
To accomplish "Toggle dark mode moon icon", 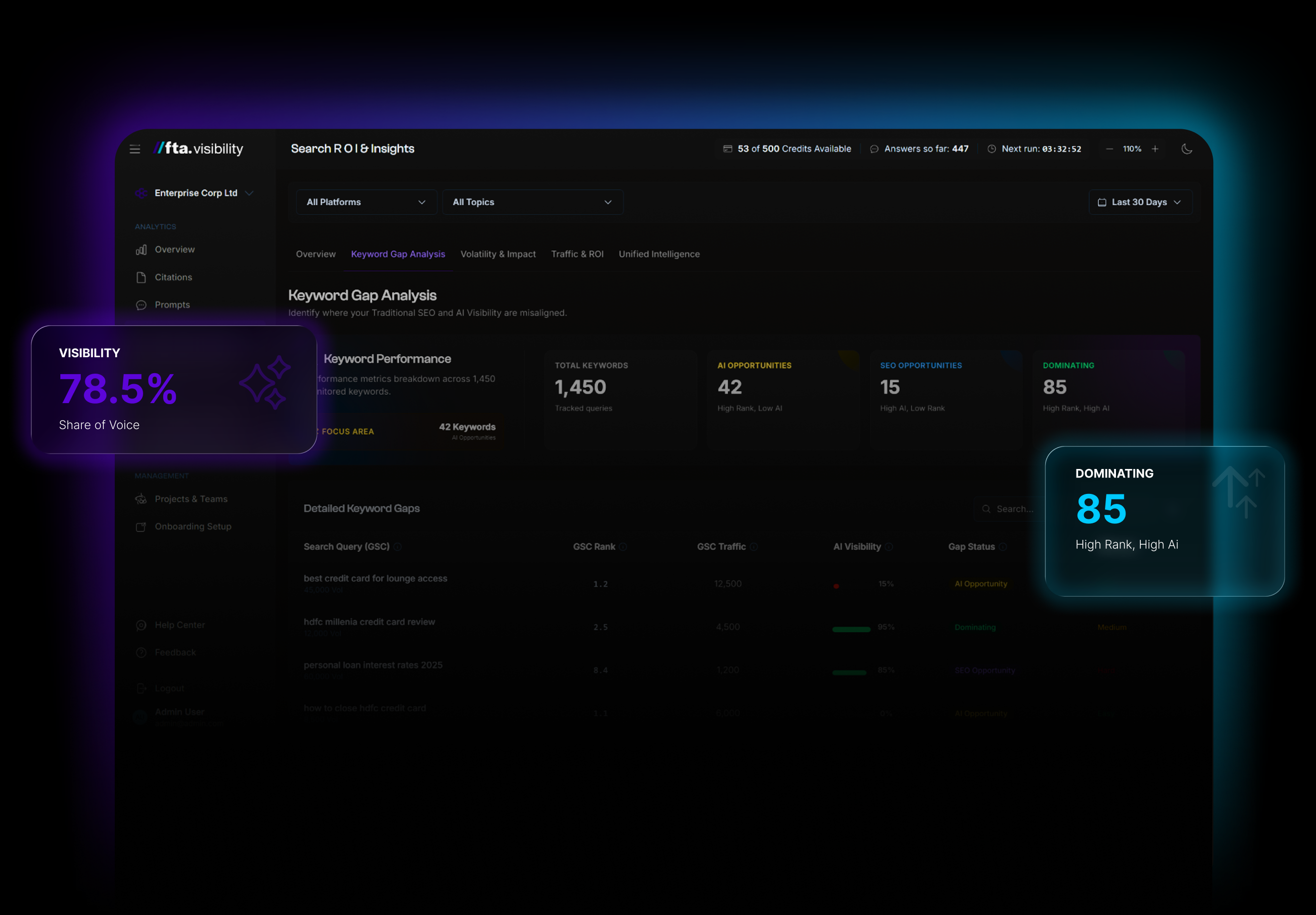I will [1187, 149].
